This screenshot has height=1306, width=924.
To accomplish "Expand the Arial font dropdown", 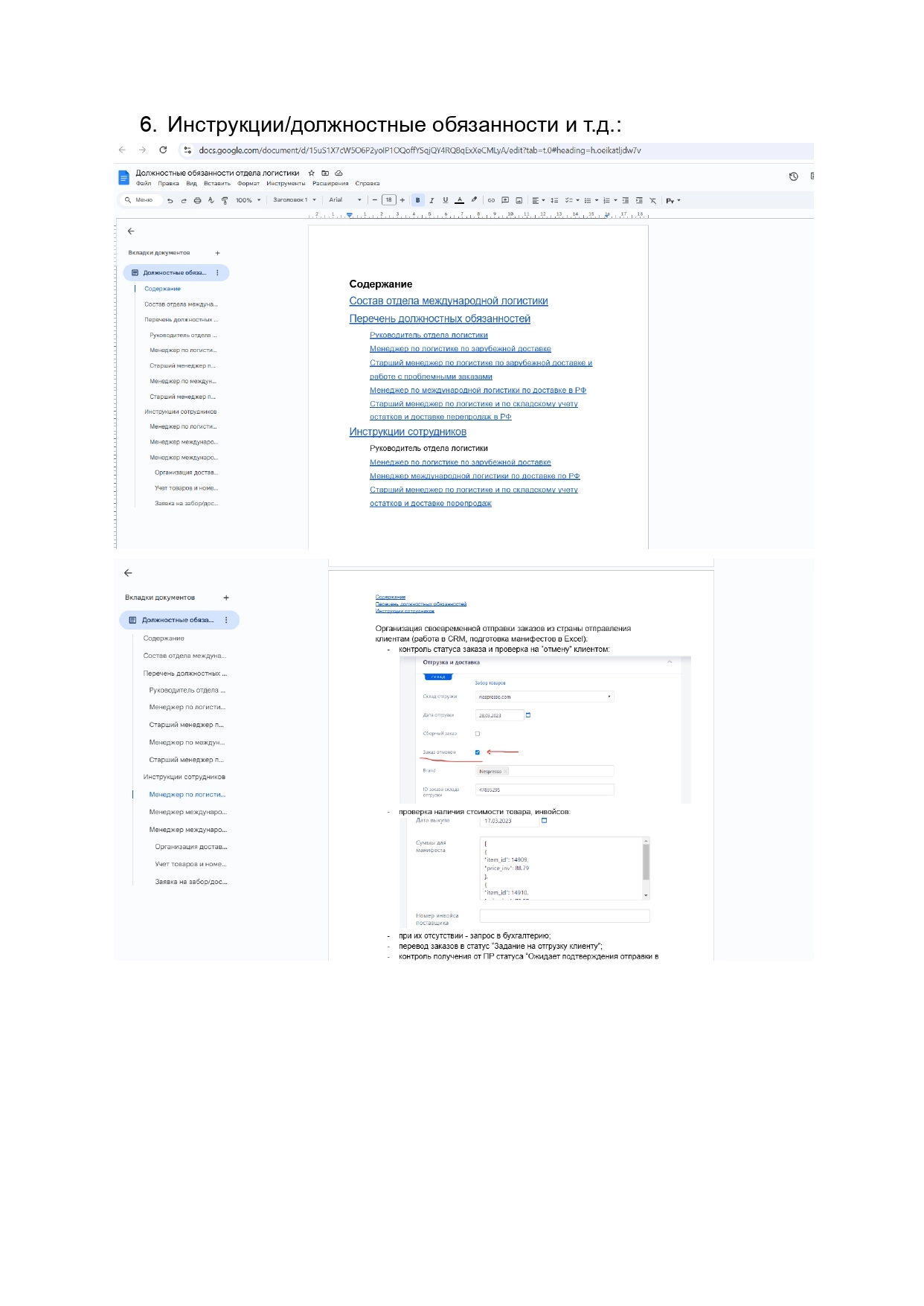I will pyautogui.click(x=344, y=200).
